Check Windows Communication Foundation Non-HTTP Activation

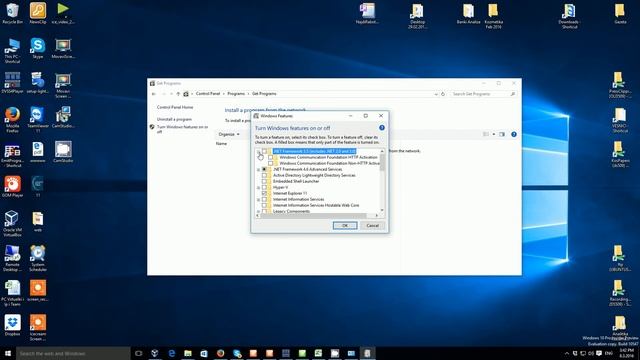(x=271, y=163)
